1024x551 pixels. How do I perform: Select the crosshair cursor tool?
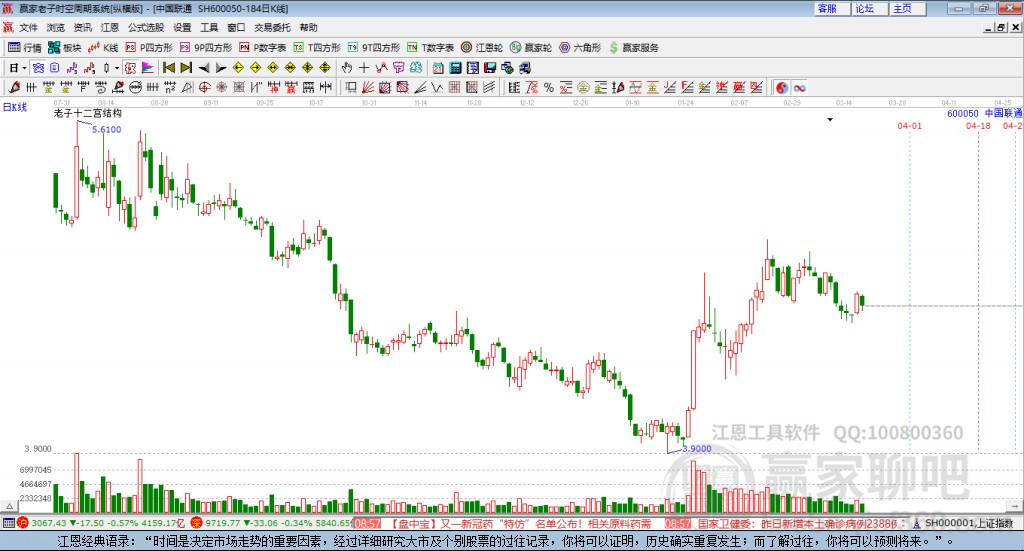click(364, 68)
